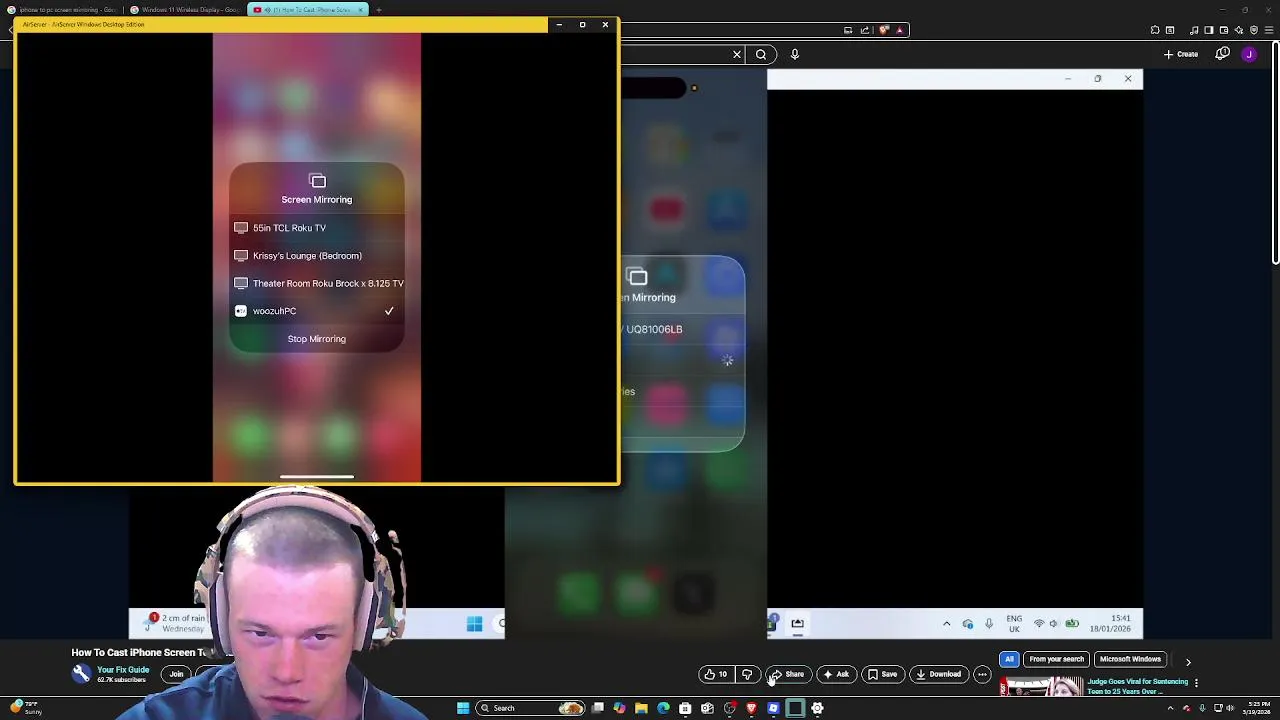Select 55in TCL Roku TV in Screen Mirroring

[317, 228]
